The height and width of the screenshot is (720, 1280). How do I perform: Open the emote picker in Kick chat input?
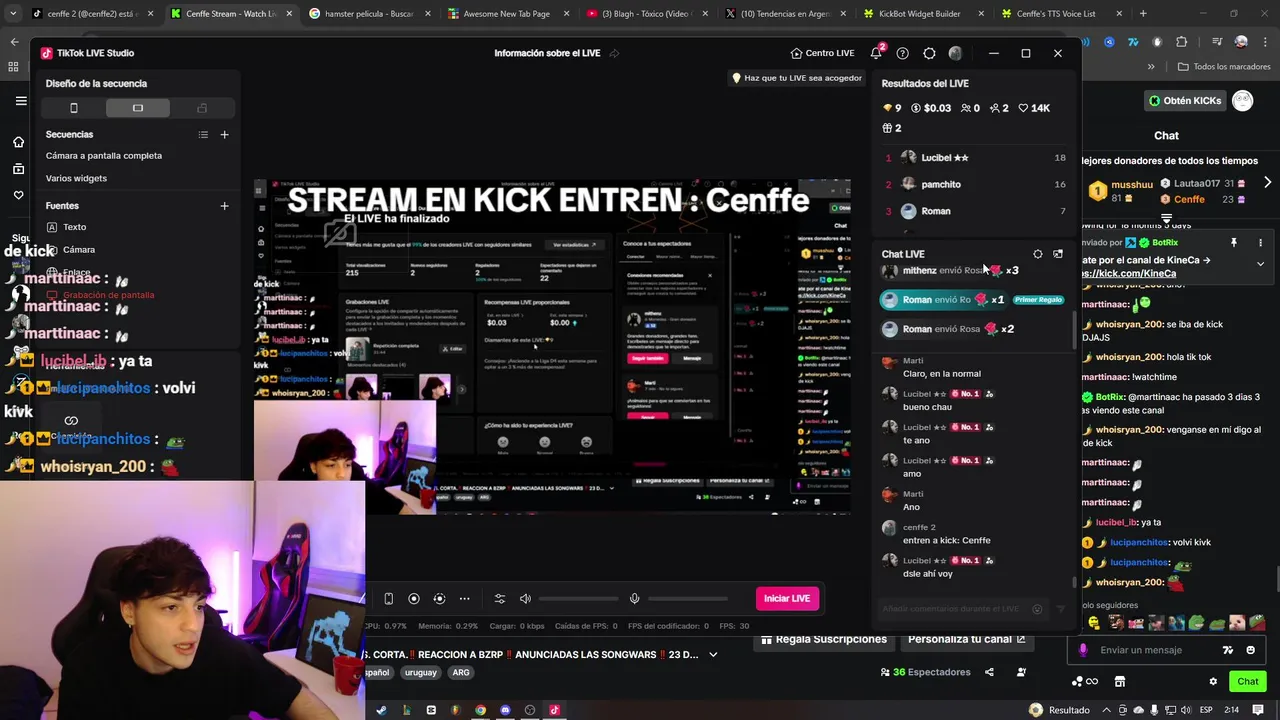[x=1250, y=650]
